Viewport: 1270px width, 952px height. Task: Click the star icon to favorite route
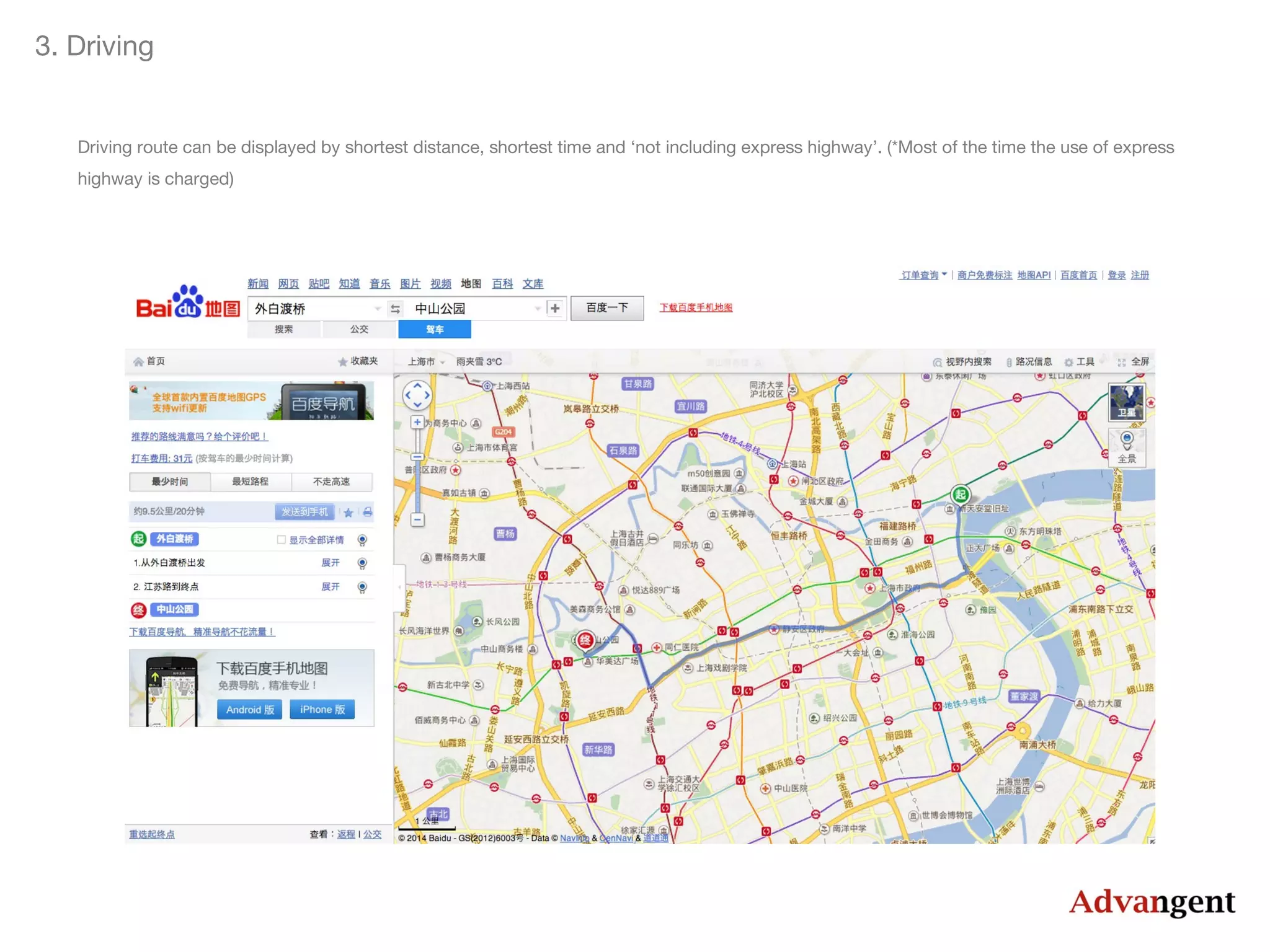point(349,512)
